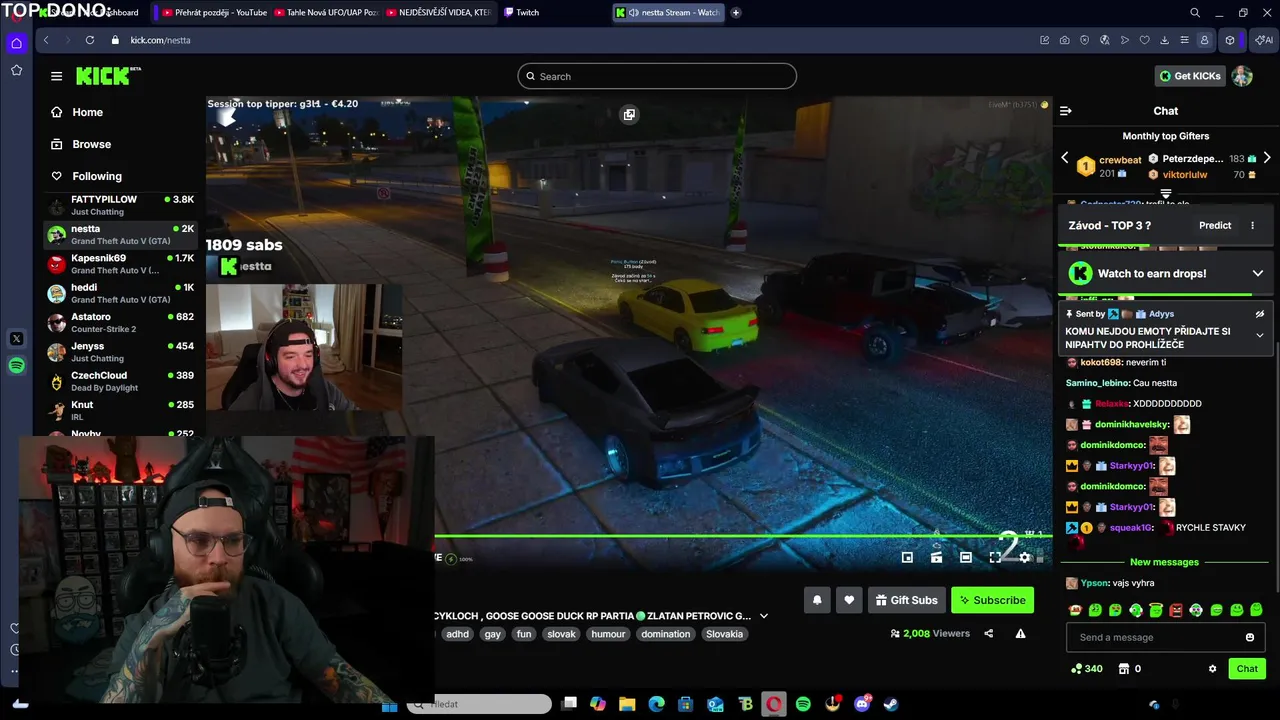The height and width of the screenshot is (720, 1280).
Task: Open the prediction's three-dot options menu
Action: pyautogui.click(x=1252, y=225)
